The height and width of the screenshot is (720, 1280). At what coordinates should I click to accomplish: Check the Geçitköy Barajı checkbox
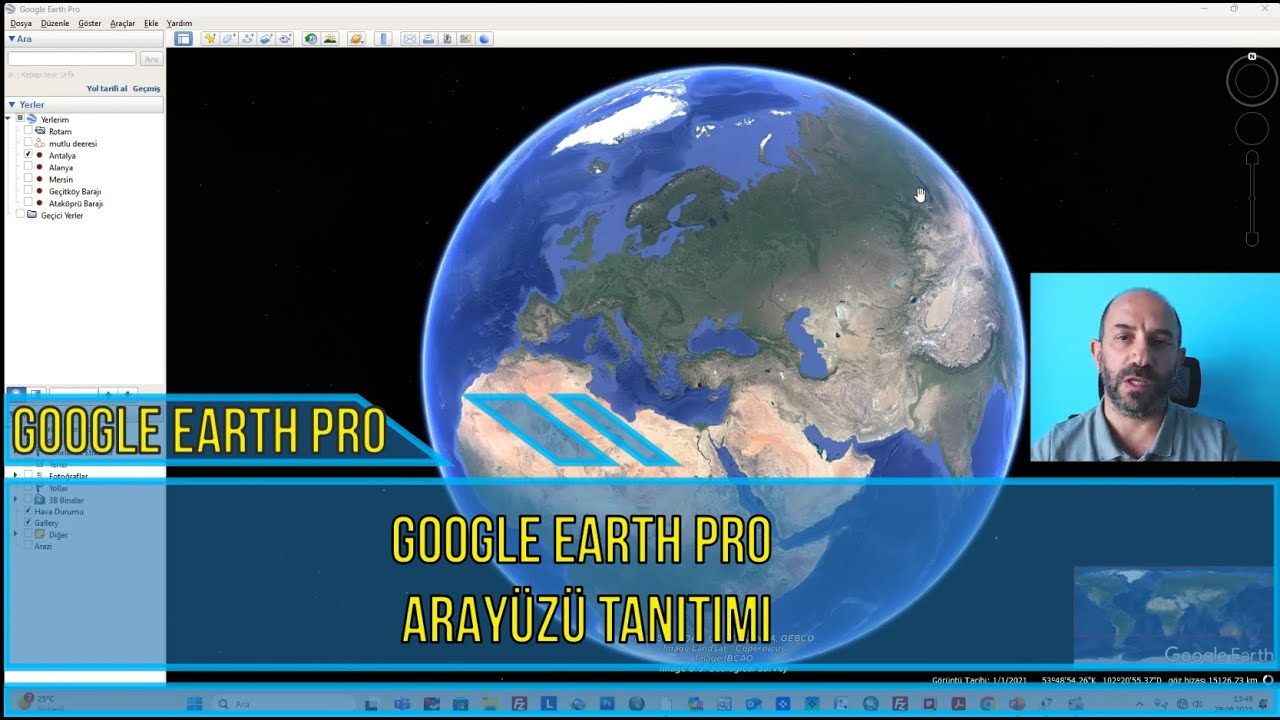pos(28,191)
